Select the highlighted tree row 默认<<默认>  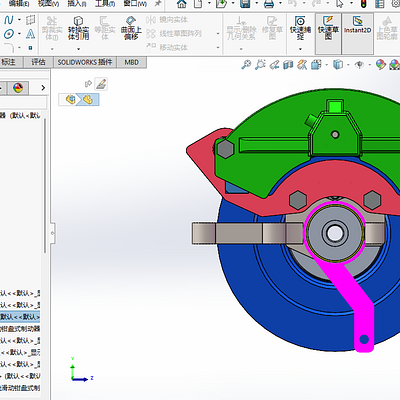(20, 317)
